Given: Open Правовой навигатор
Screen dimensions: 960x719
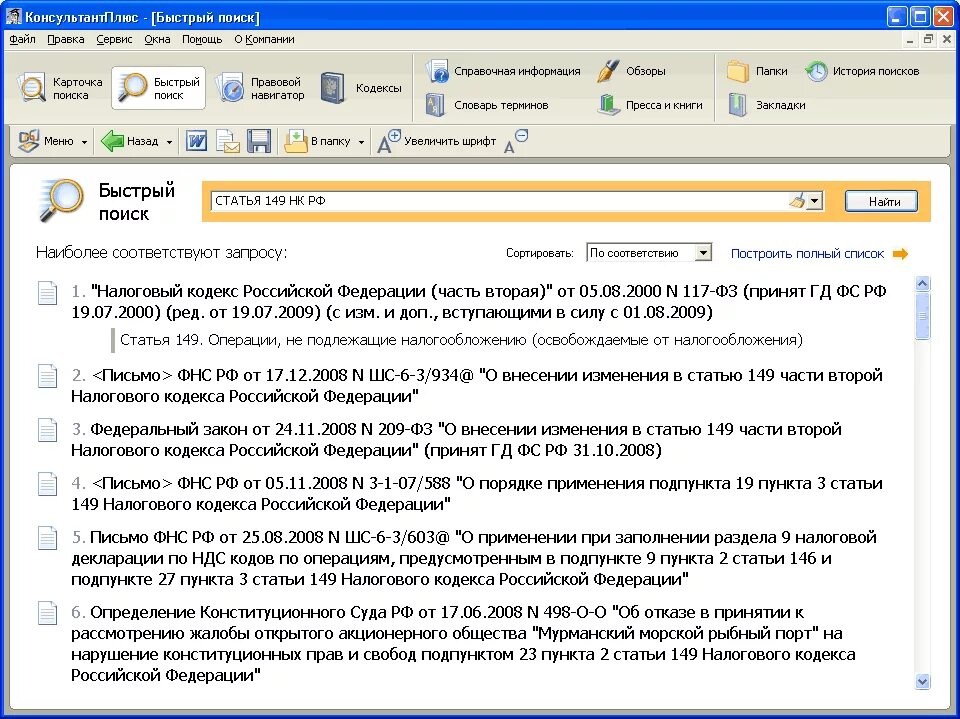Looking at the screenshot, I should pyautogui.click(x=261, y=88).
